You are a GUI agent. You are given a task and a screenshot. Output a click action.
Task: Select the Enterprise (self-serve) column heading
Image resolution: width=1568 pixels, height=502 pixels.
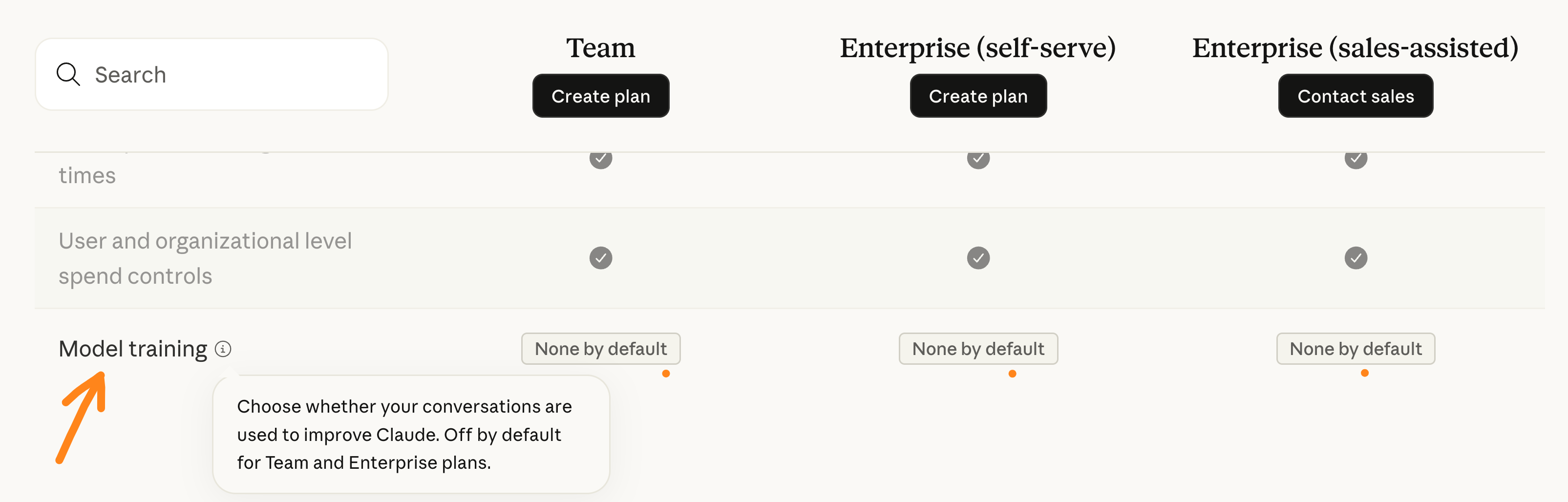point(977,47)
